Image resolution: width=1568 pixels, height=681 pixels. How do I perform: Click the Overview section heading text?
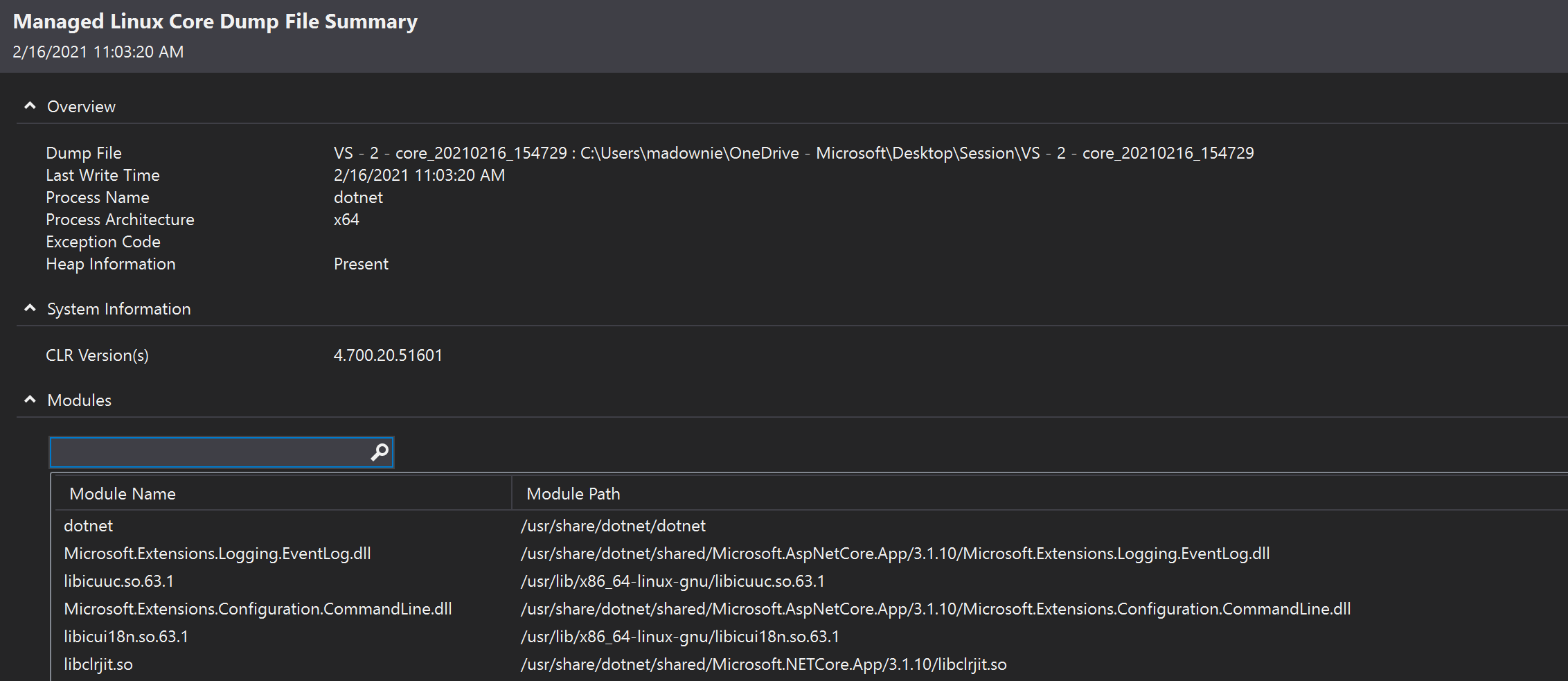(81, 107)
